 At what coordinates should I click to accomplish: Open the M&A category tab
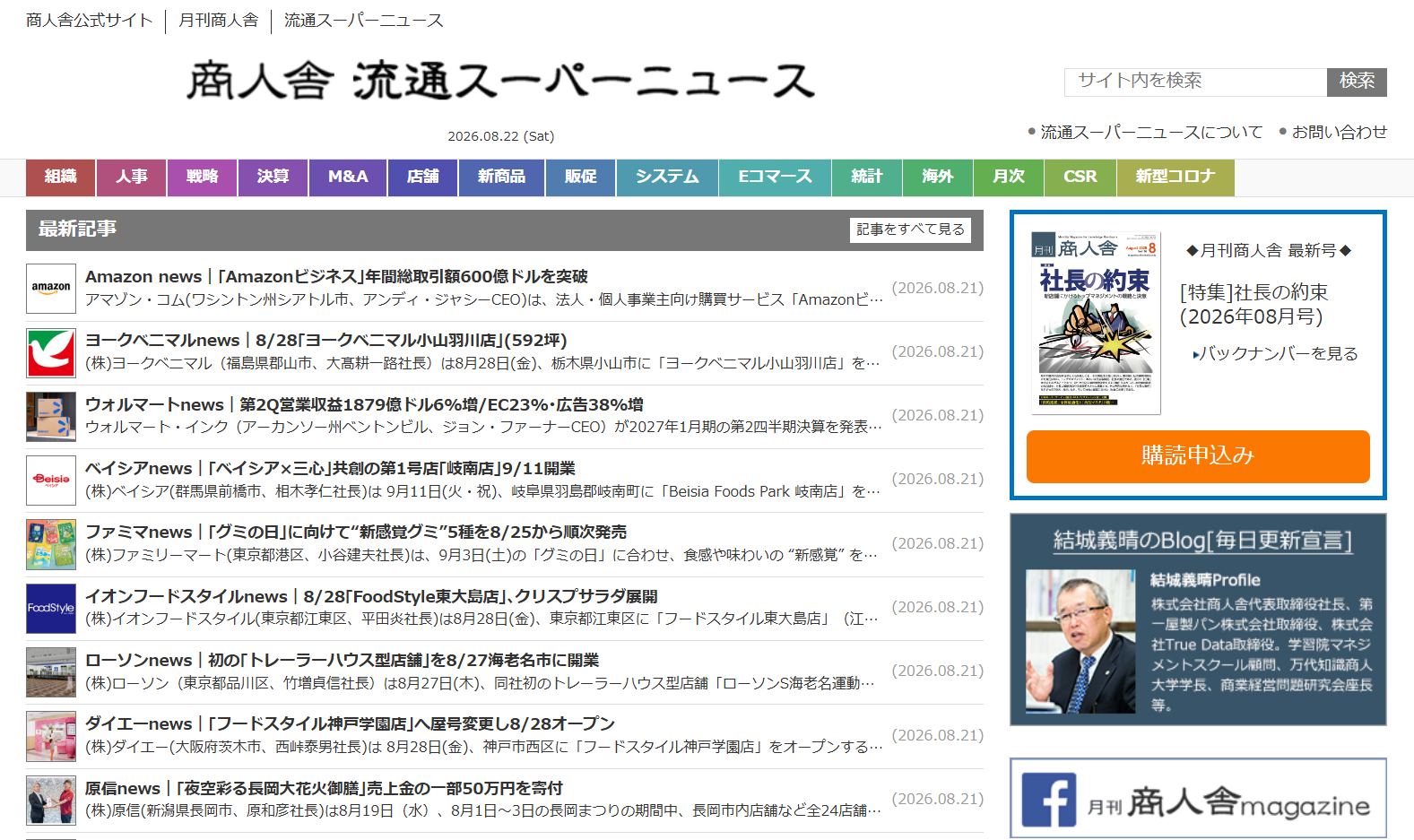point(348,178)
